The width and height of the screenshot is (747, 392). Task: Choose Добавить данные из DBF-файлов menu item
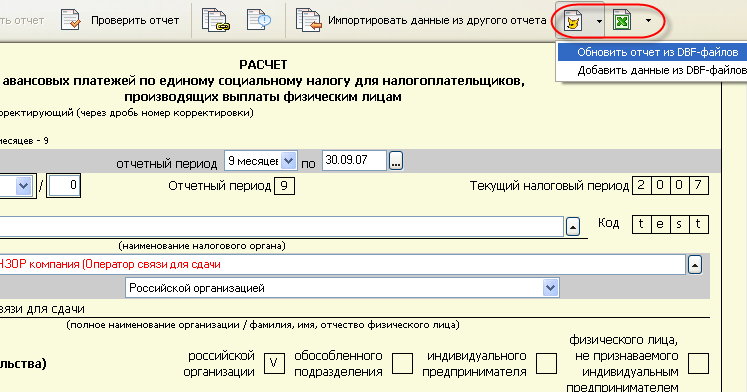[652, 70]
